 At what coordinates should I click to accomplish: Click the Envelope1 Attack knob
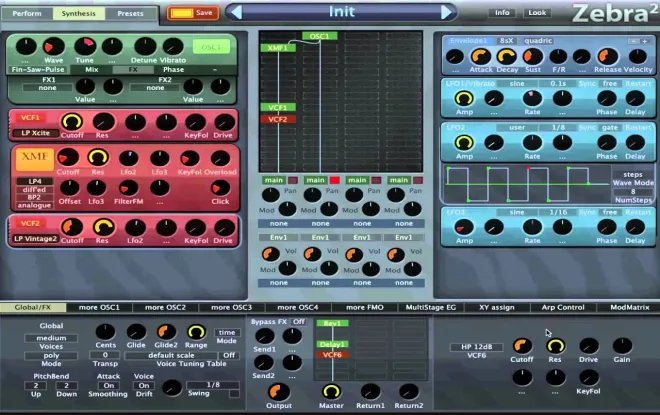481,56
